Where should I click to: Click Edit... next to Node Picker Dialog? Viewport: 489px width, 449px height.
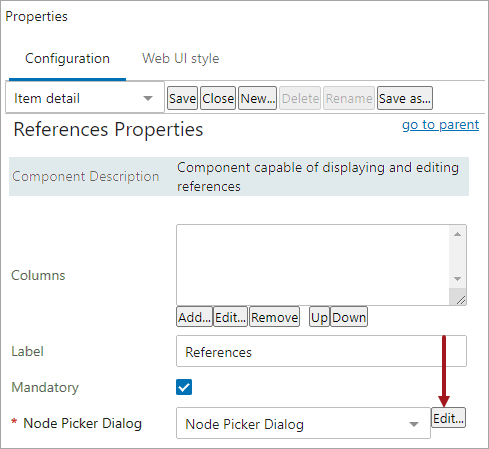448,418
